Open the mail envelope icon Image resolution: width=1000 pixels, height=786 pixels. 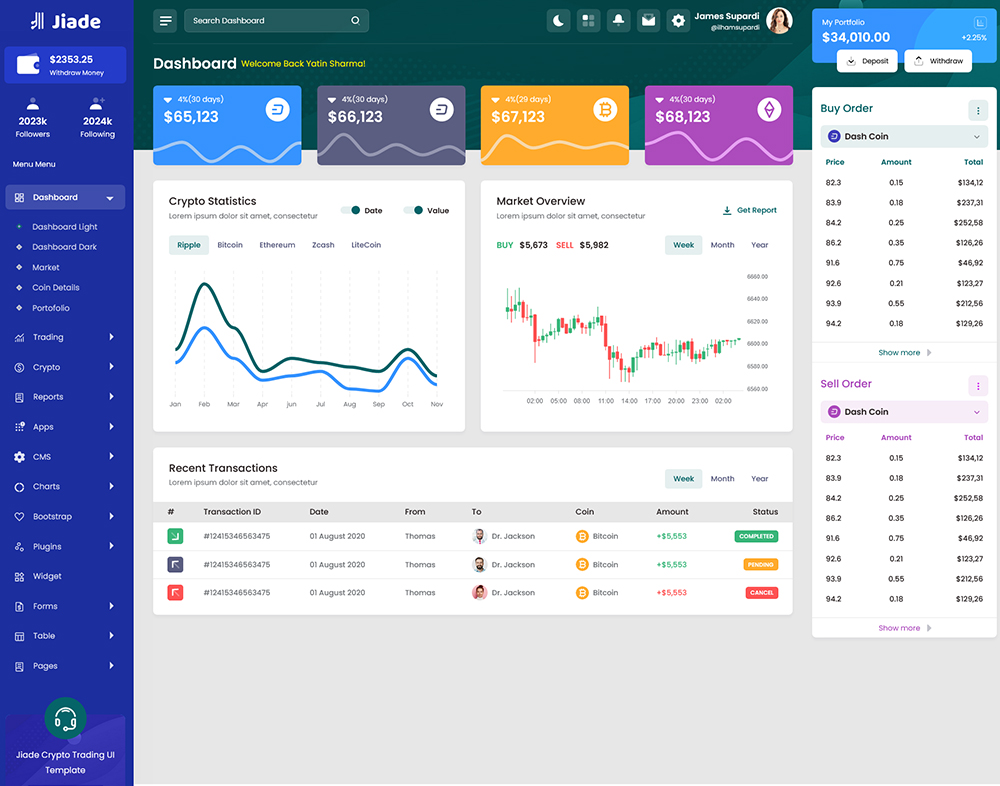coord(648,20)
